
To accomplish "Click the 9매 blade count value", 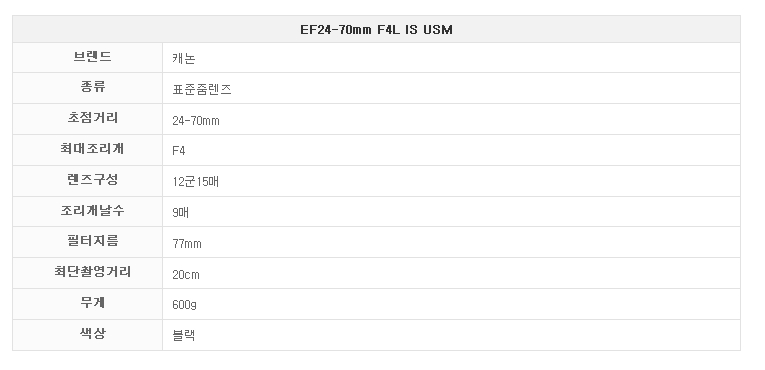I will pos(180,212).
